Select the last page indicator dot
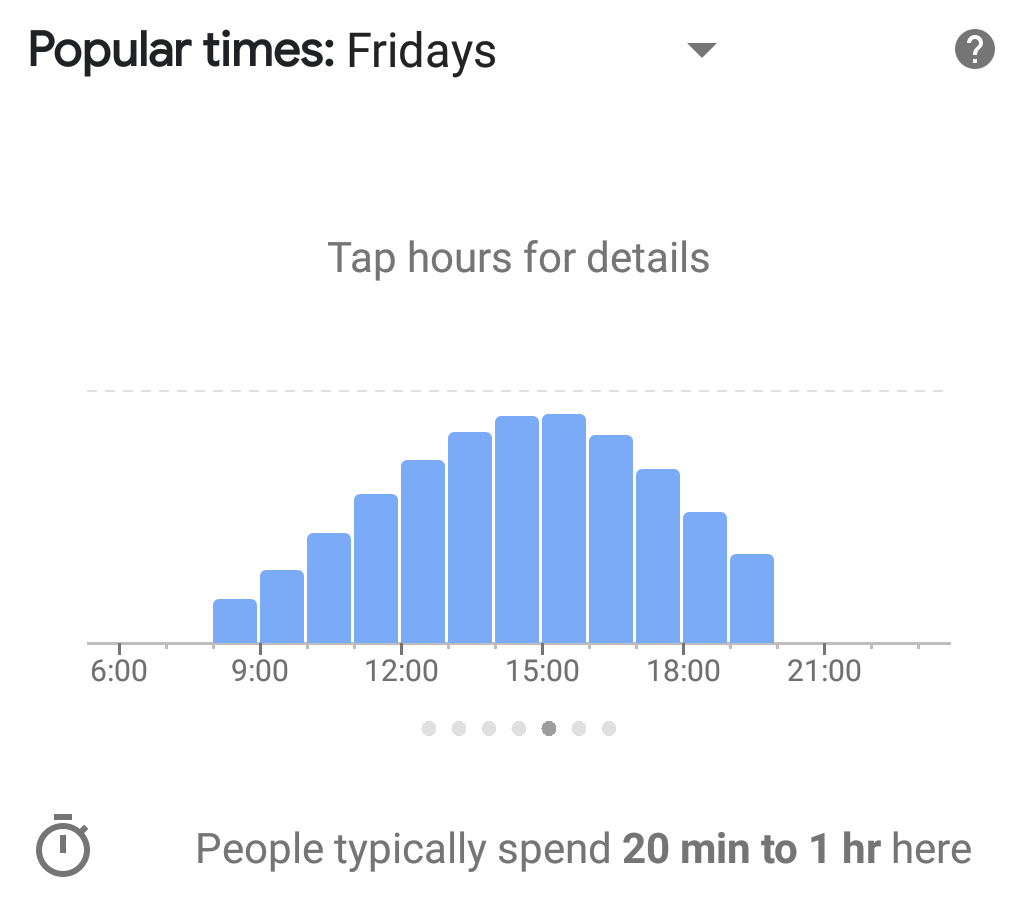Viewport: 1021px width, 897px height. (x=609, y=729)
